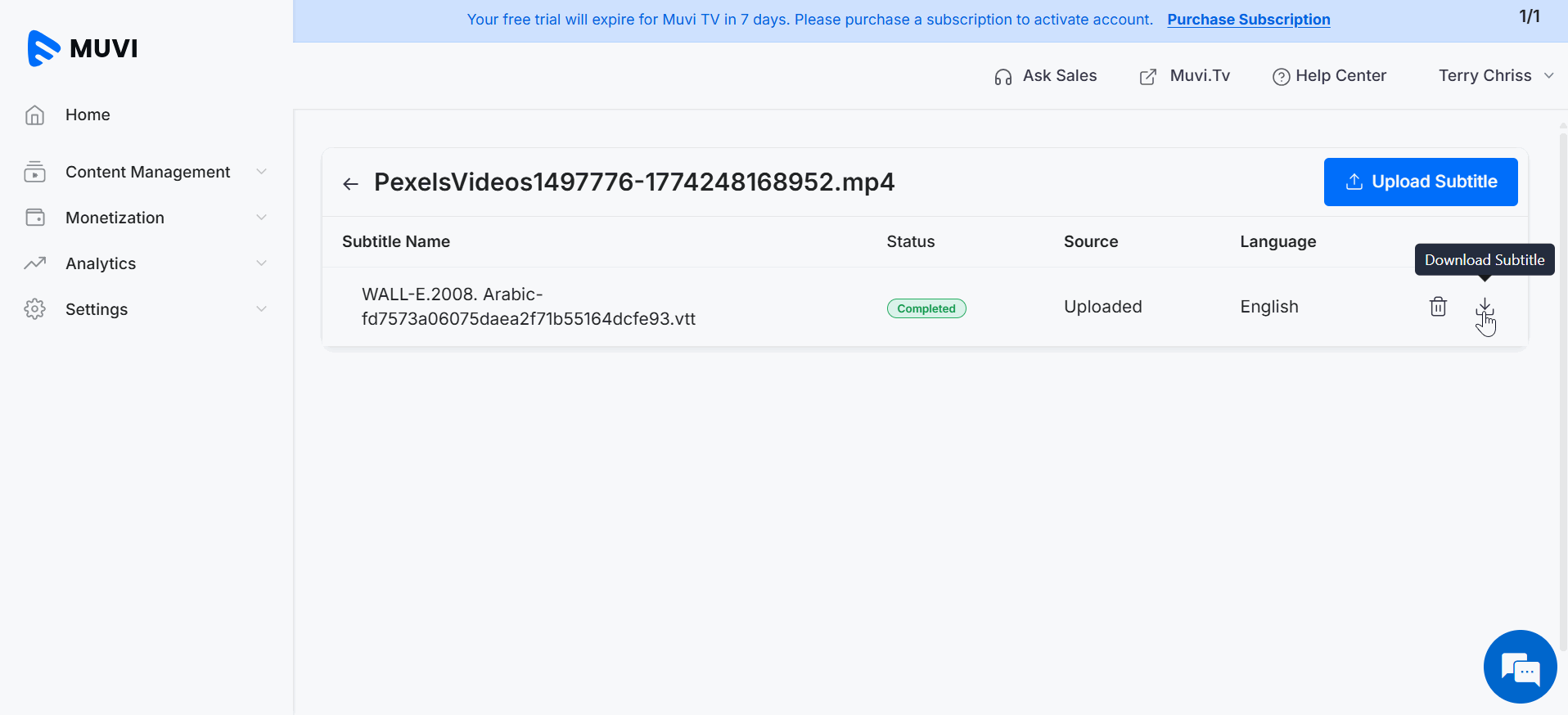Image resolution: width=1568 pixels, height=715 pixels.
Task: Follow the Purchase Subscription link
Action: 1248,20
